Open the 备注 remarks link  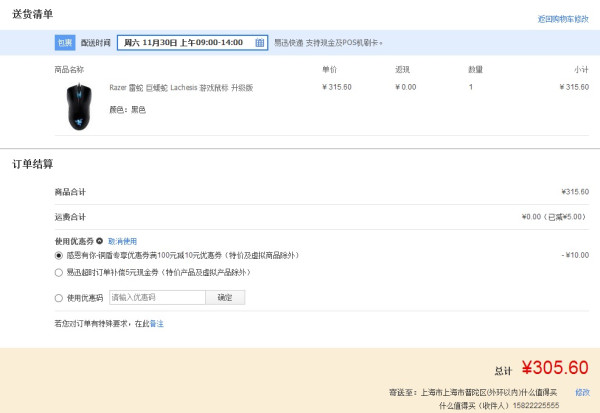pos(157,324)
